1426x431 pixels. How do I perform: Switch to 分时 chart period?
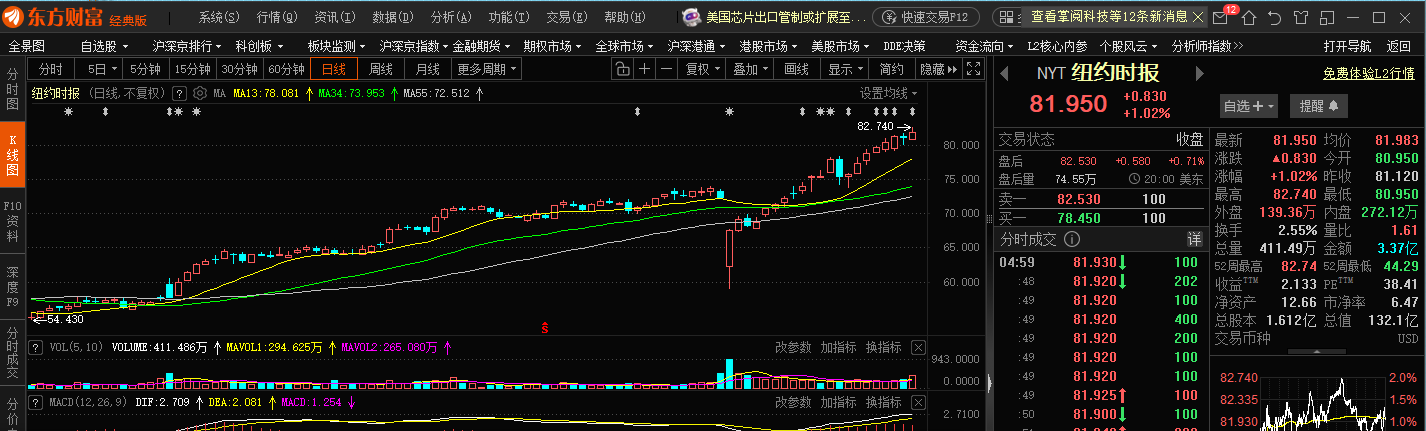pyautogui.click(x=50, y=69)
